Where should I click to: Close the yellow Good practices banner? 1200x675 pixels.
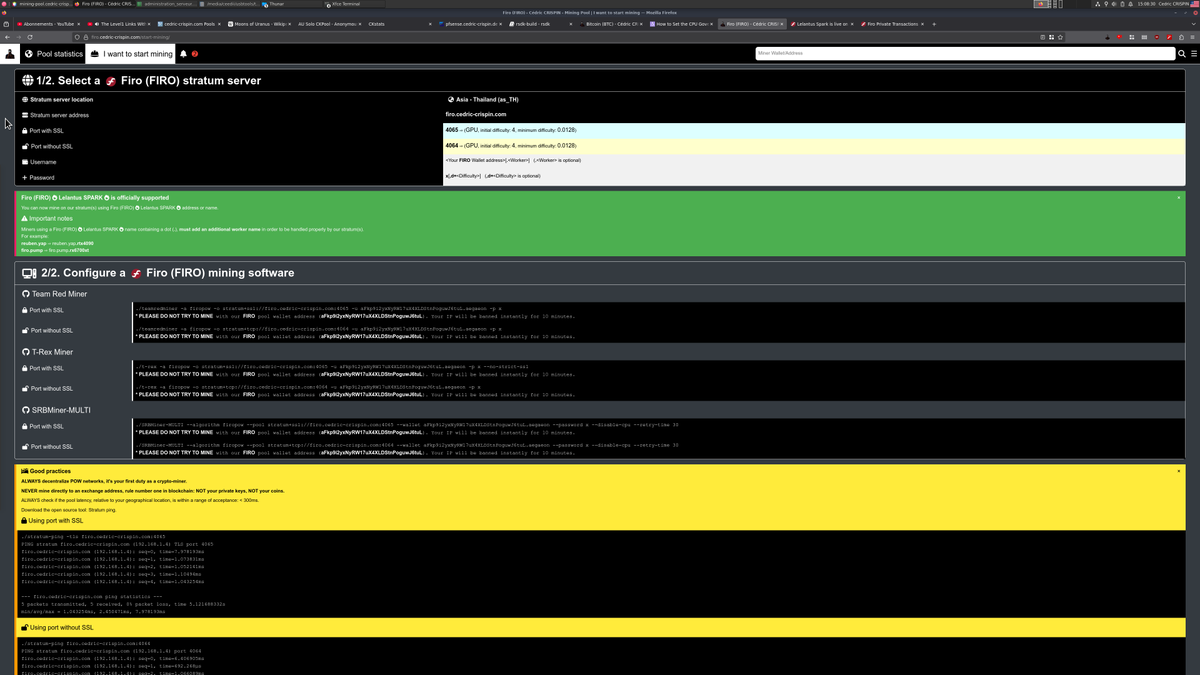[x=1179, y=471]
